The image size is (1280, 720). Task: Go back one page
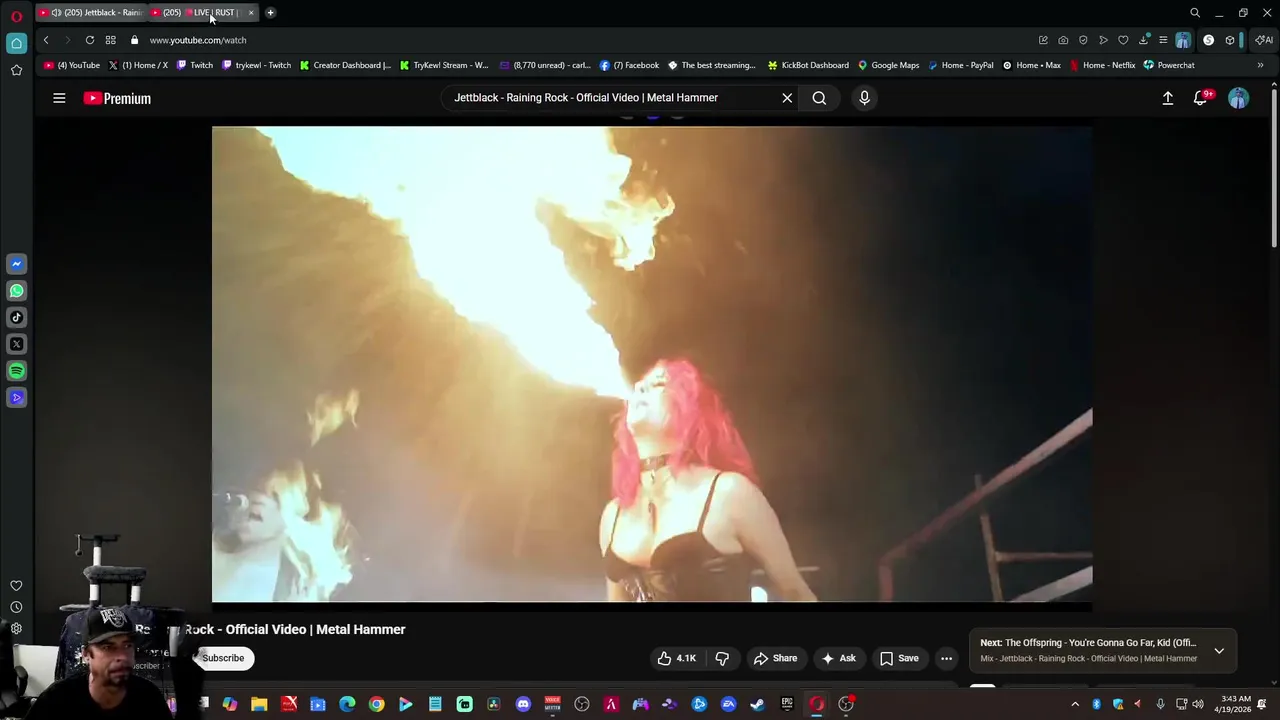[x=46, y=40]
